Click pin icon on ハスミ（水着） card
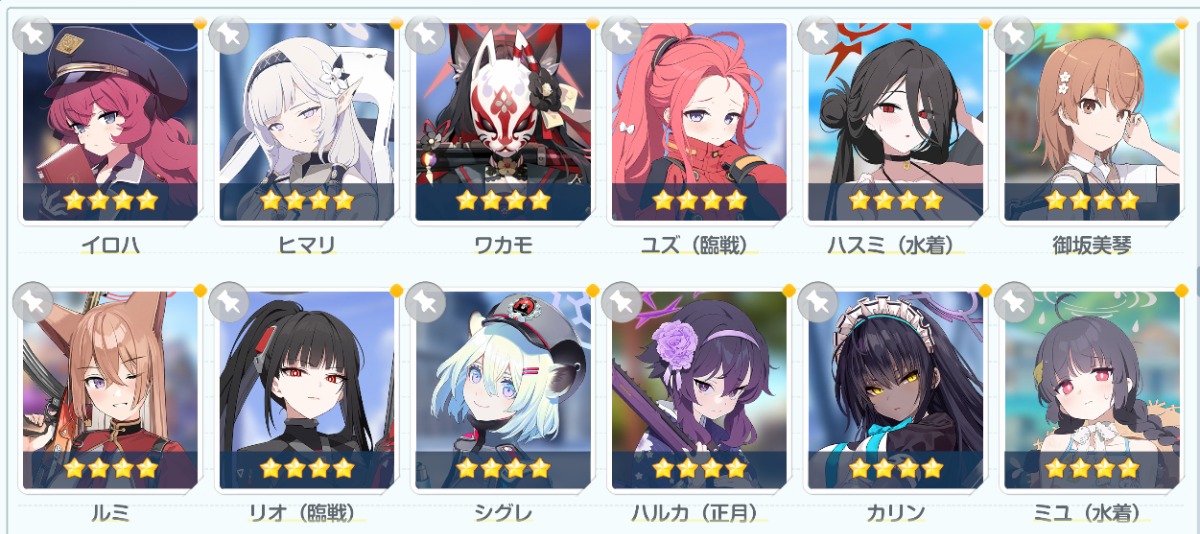The width and height of the screenshot is (1200, 534). point(818,34)
